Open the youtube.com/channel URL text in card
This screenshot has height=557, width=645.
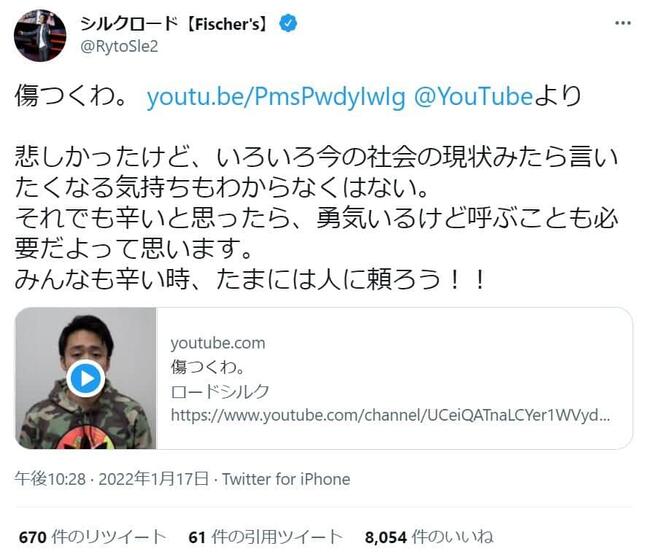click(390, 415)
